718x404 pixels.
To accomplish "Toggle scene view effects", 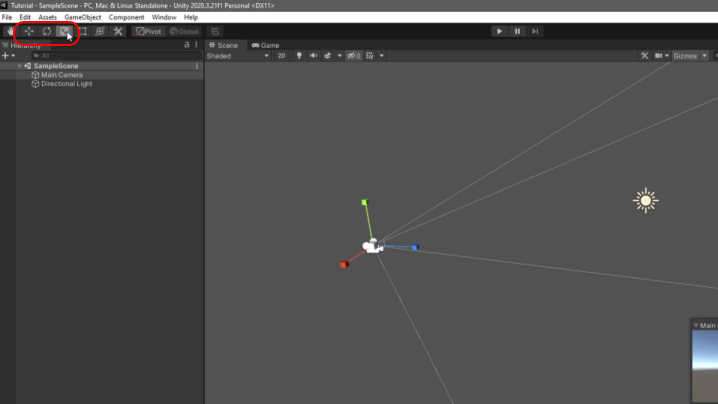I will (327, 56).
